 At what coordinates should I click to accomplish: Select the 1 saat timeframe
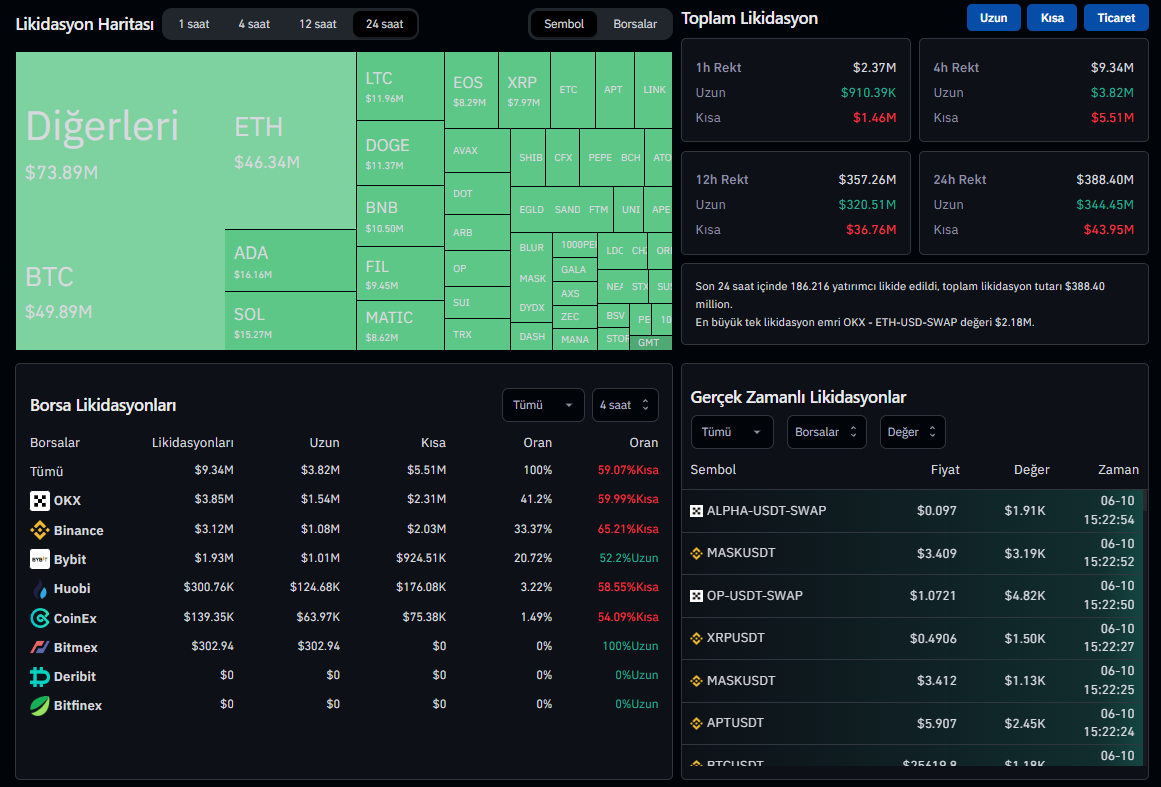[194, 24]
